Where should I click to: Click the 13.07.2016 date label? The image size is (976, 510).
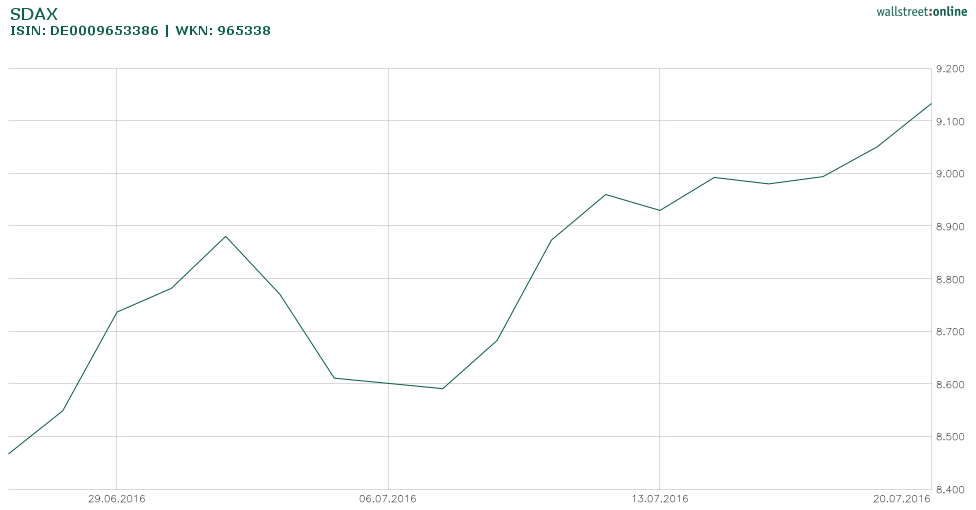click(x=660, y=499)
